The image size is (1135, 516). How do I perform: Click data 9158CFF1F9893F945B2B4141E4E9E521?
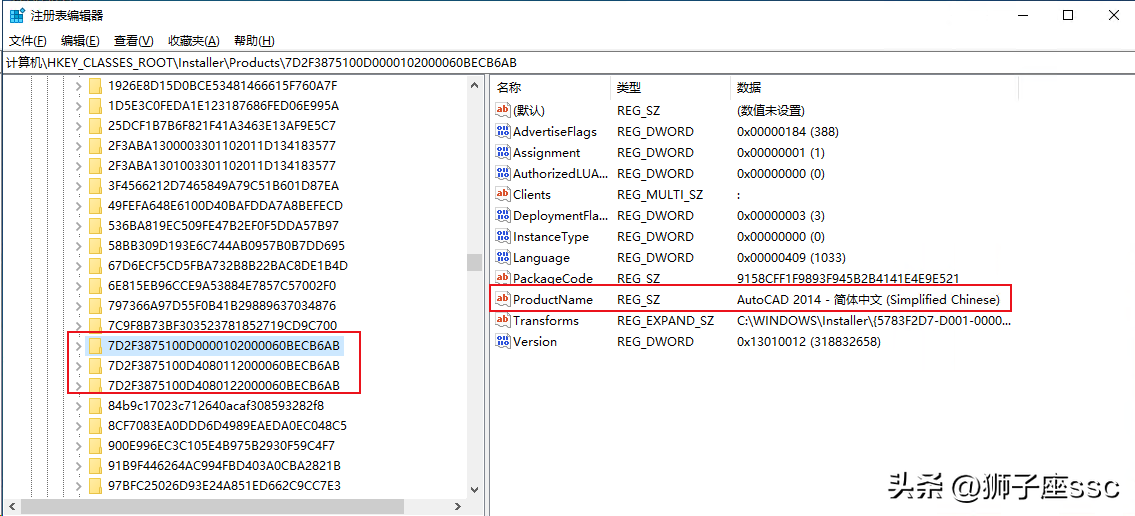pyautogui.click(x=848, y=278)
